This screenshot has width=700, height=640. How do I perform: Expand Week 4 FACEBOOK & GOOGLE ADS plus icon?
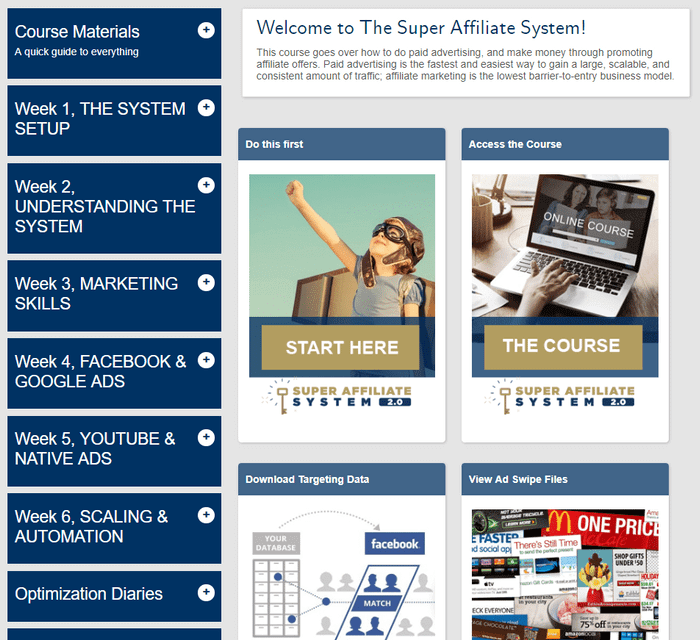click(x=206, y=360)
